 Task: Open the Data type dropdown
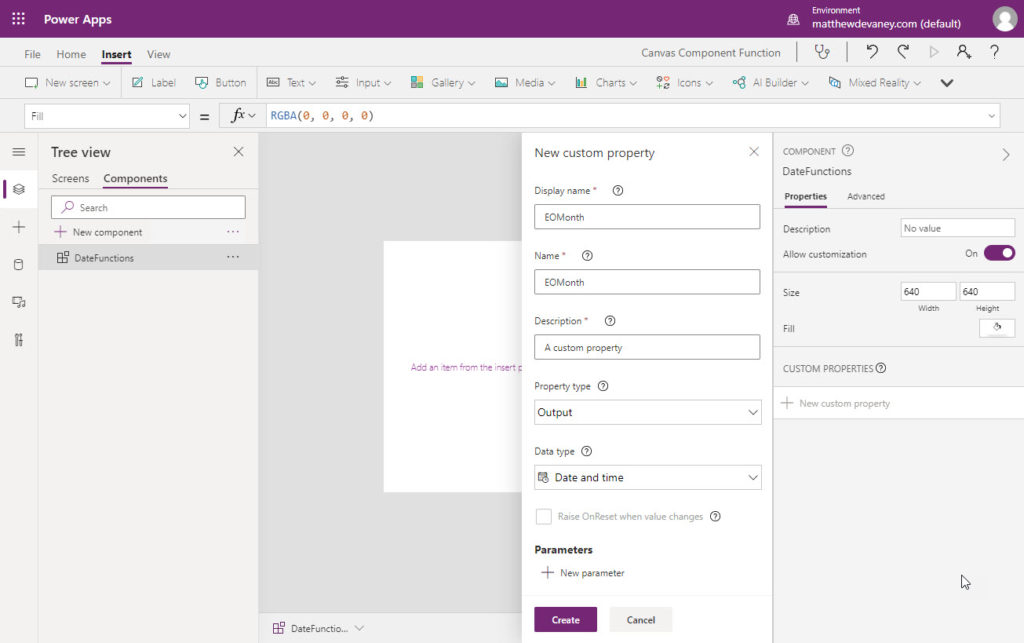647,478
